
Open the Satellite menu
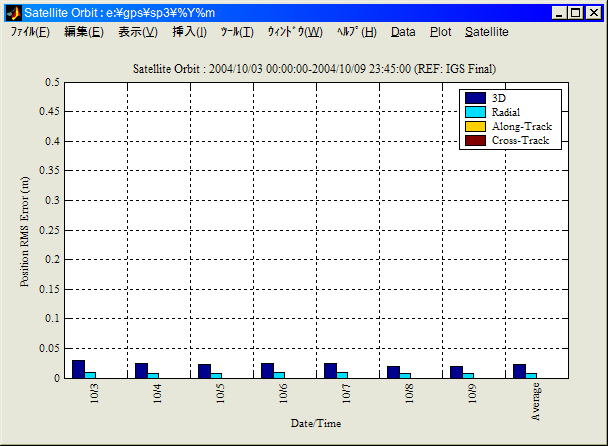pyautogui.click(x=486, y=32)
